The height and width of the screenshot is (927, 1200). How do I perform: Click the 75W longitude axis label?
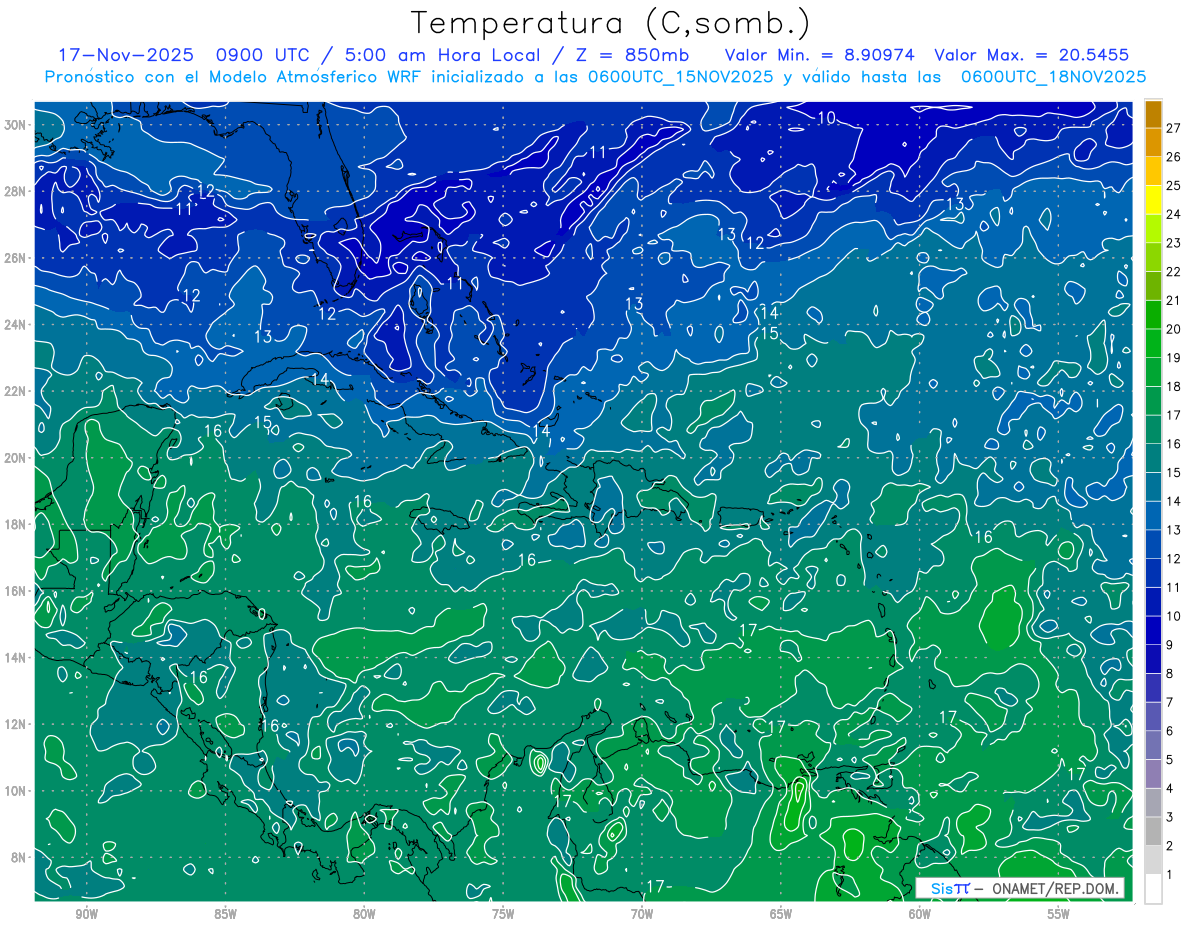[x=503, y=914]
